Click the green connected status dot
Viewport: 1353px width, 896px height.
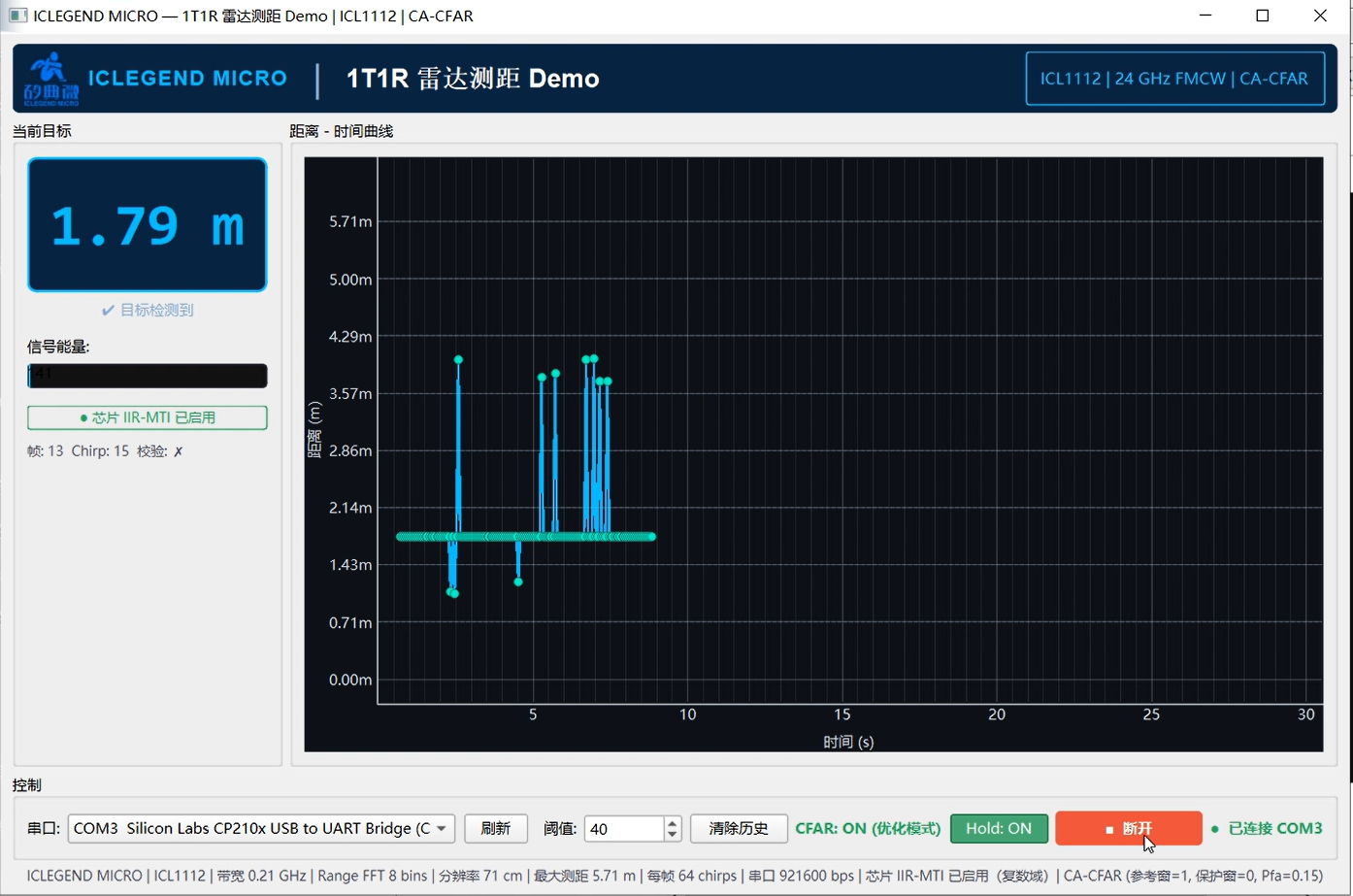[1214, 829]
